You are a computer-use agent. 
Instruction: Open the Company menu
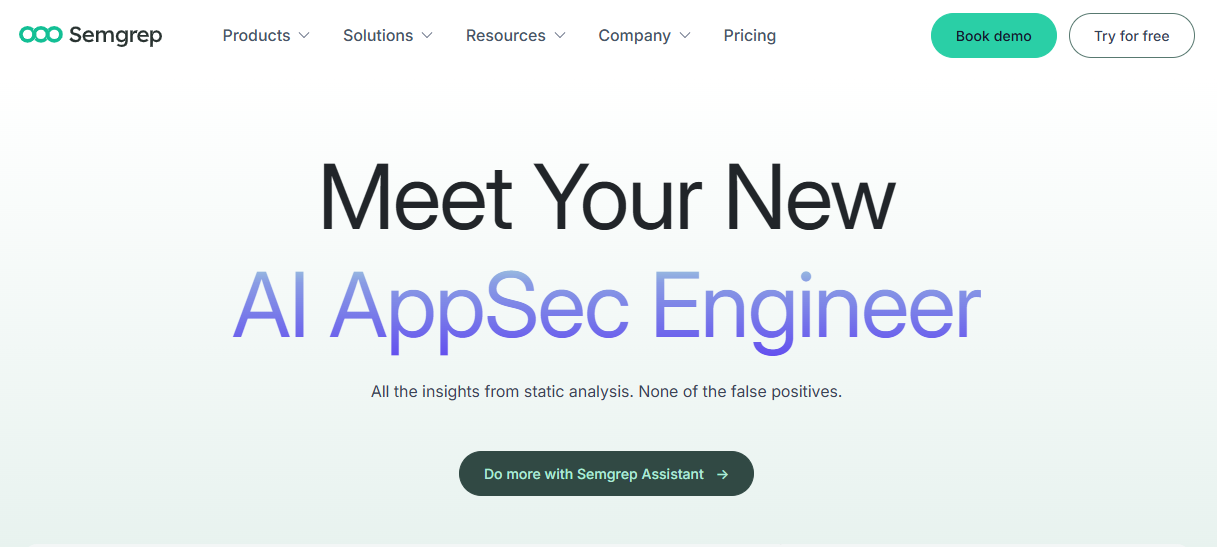[x=634, y=36]
